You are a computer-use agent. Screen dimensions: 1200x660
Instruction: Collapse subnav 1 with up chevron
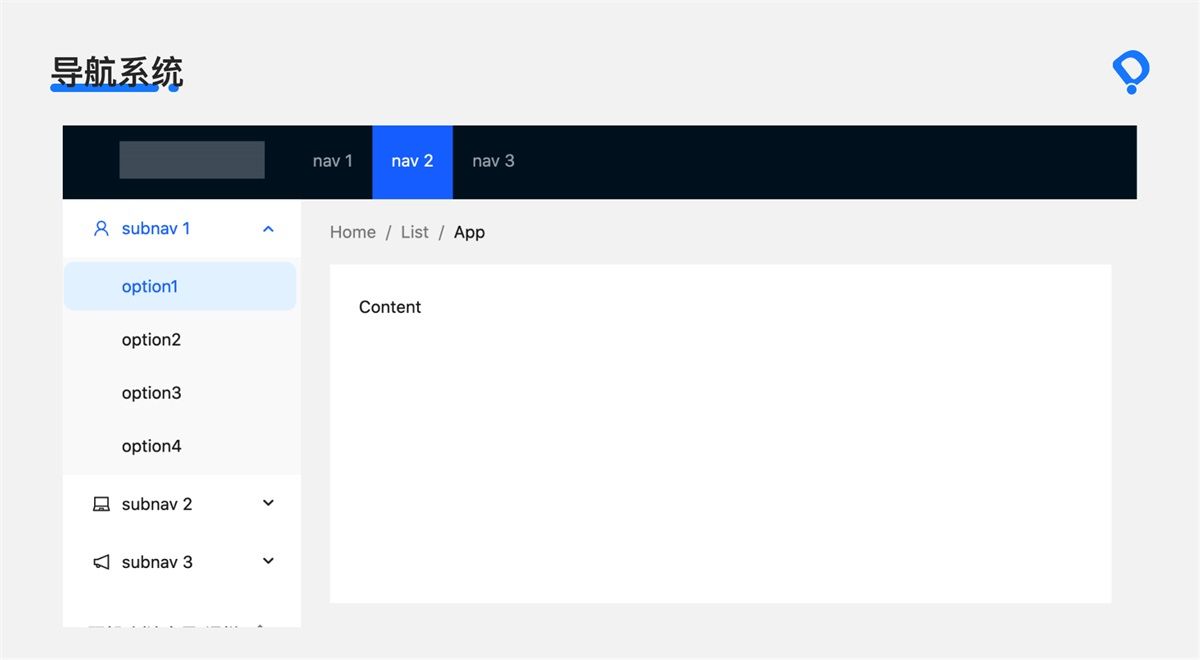click(268, 229)
